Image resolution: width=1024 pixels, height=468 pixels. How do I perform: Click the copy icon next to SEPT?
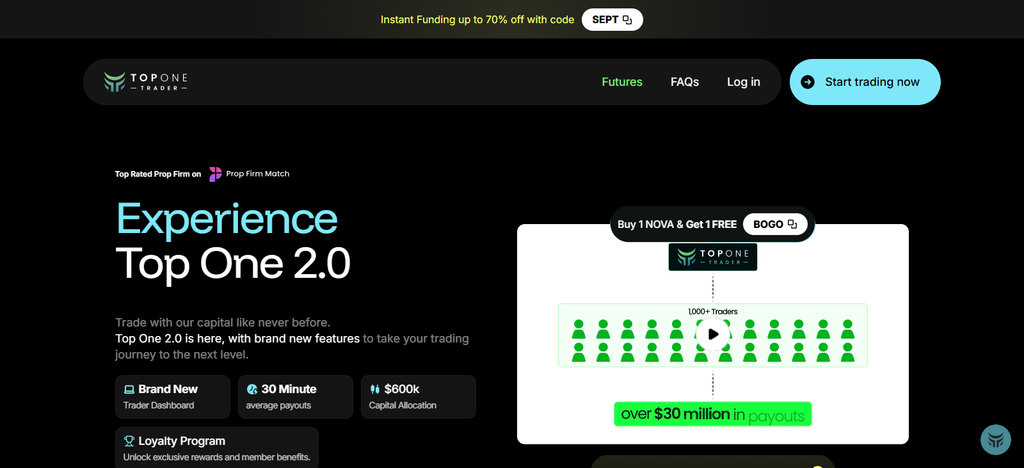[x=628, y=20]
